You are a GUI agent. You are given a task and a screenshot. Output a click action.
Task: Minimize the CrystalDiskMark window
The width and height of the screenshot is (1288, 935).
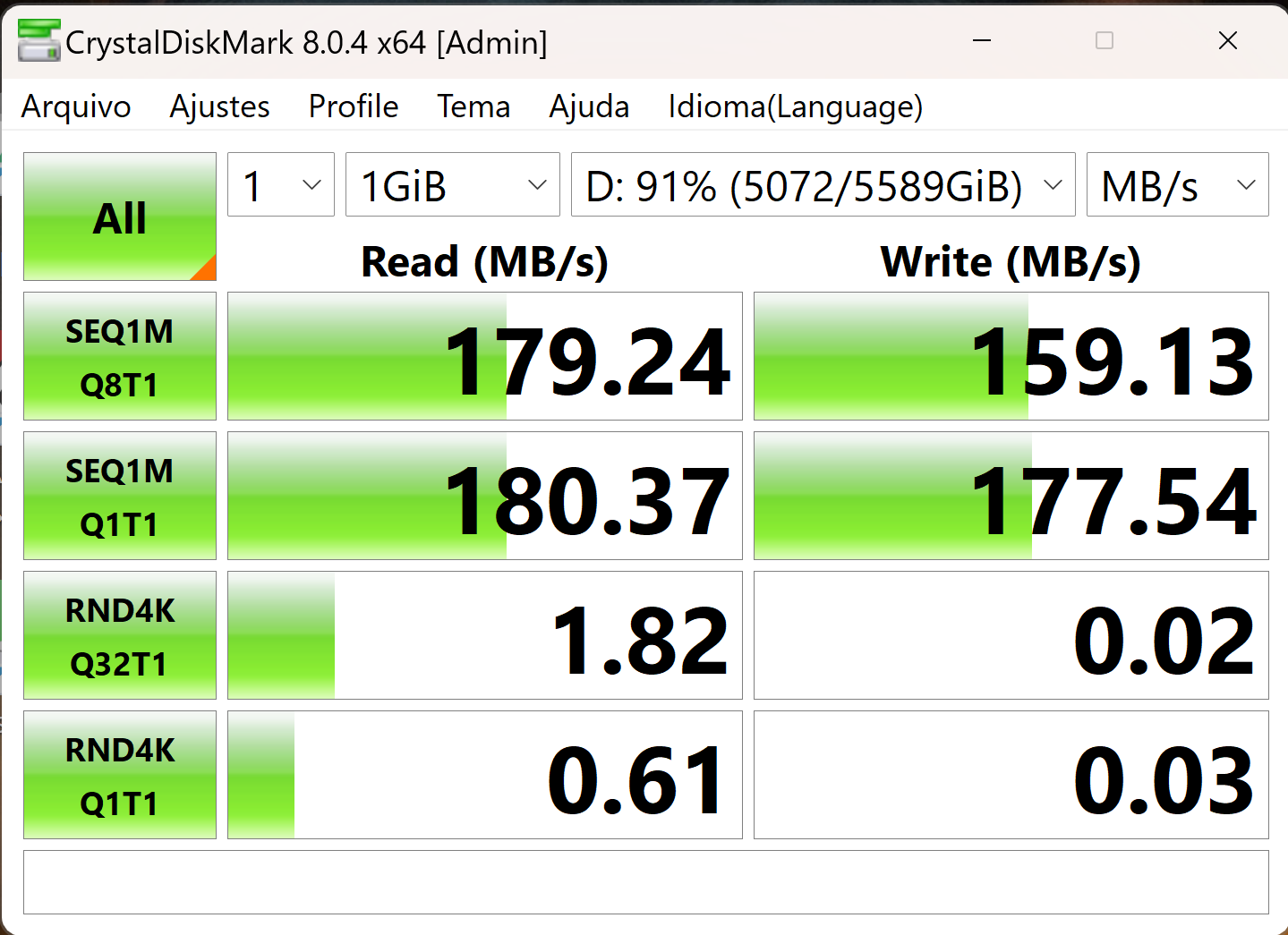click(982, 40)
